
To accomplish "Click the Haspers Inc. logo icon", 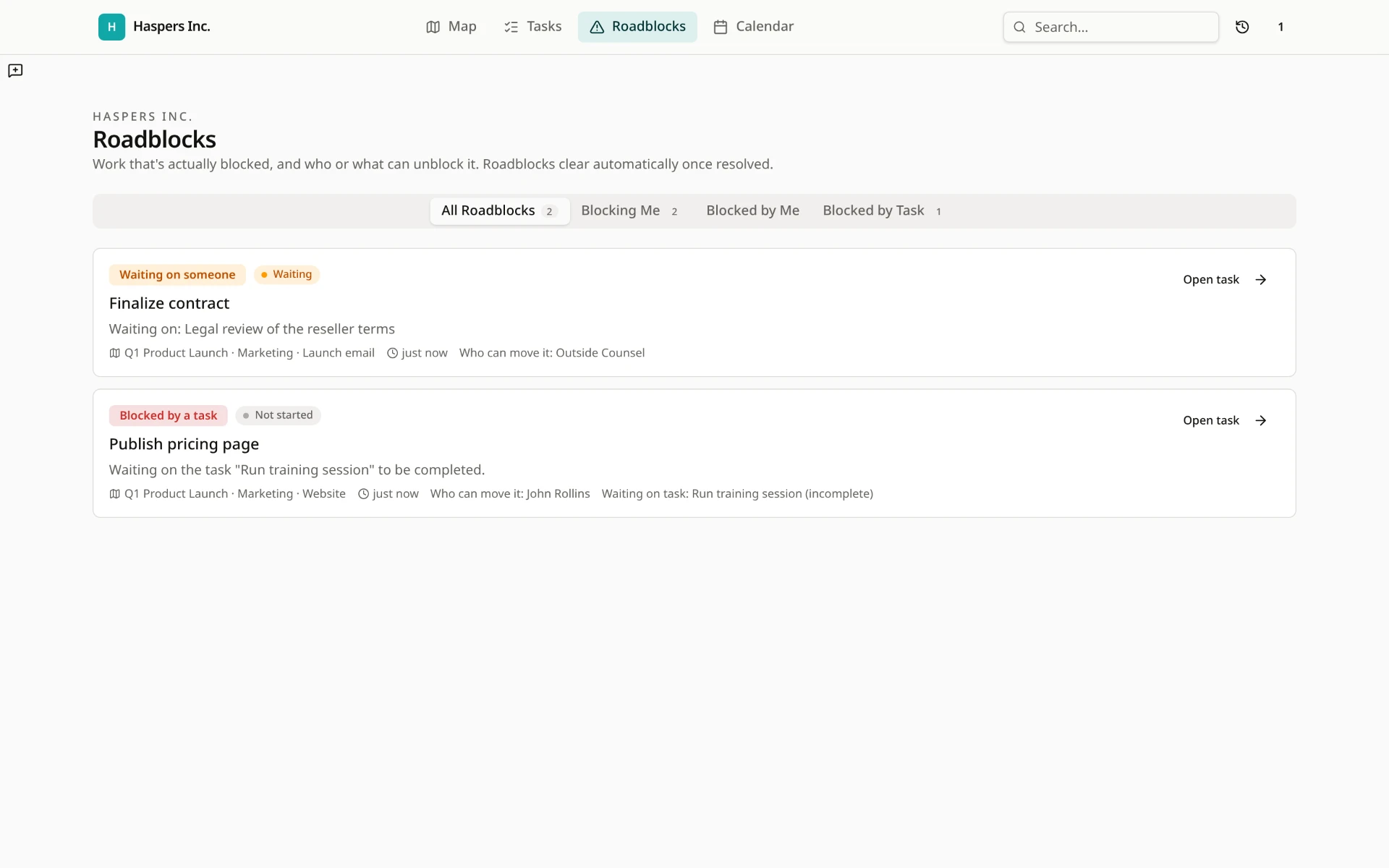I will pyautogui.click(x=111, y=27).
